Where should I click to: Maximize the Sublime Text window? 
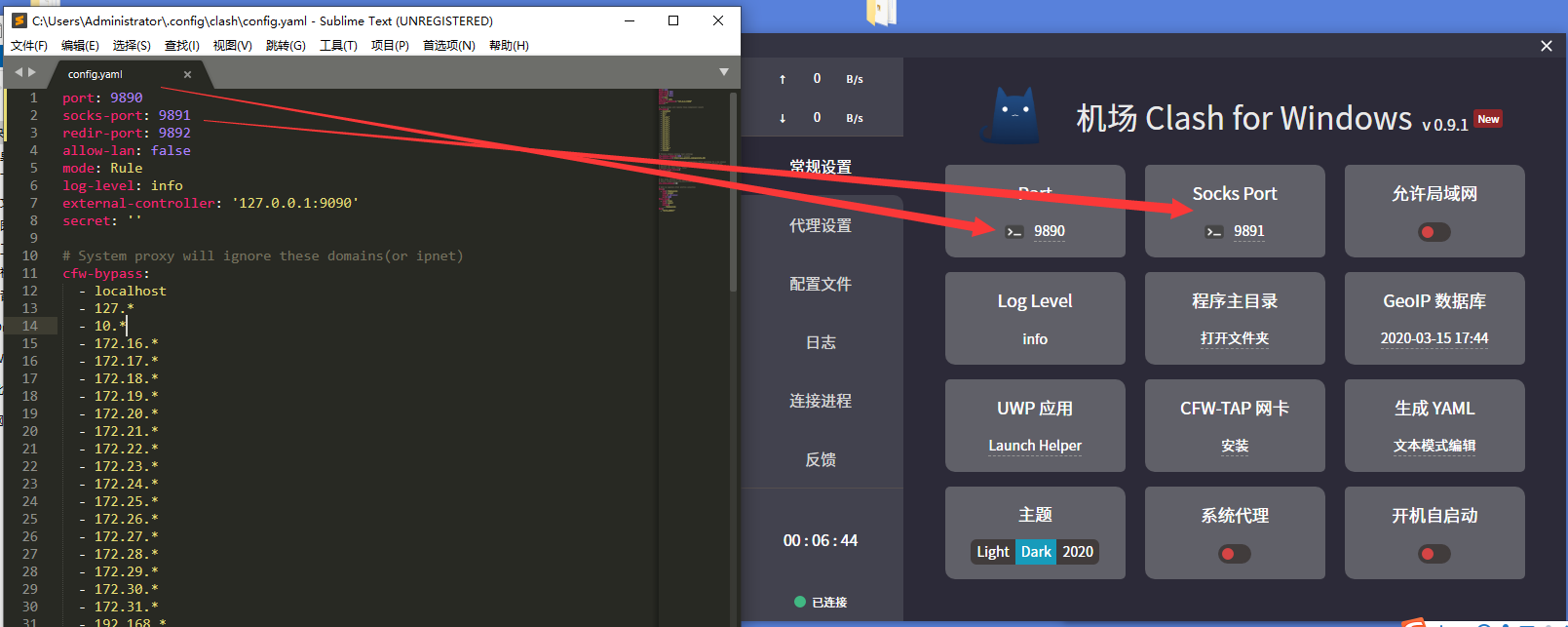[x=672, y=20]
